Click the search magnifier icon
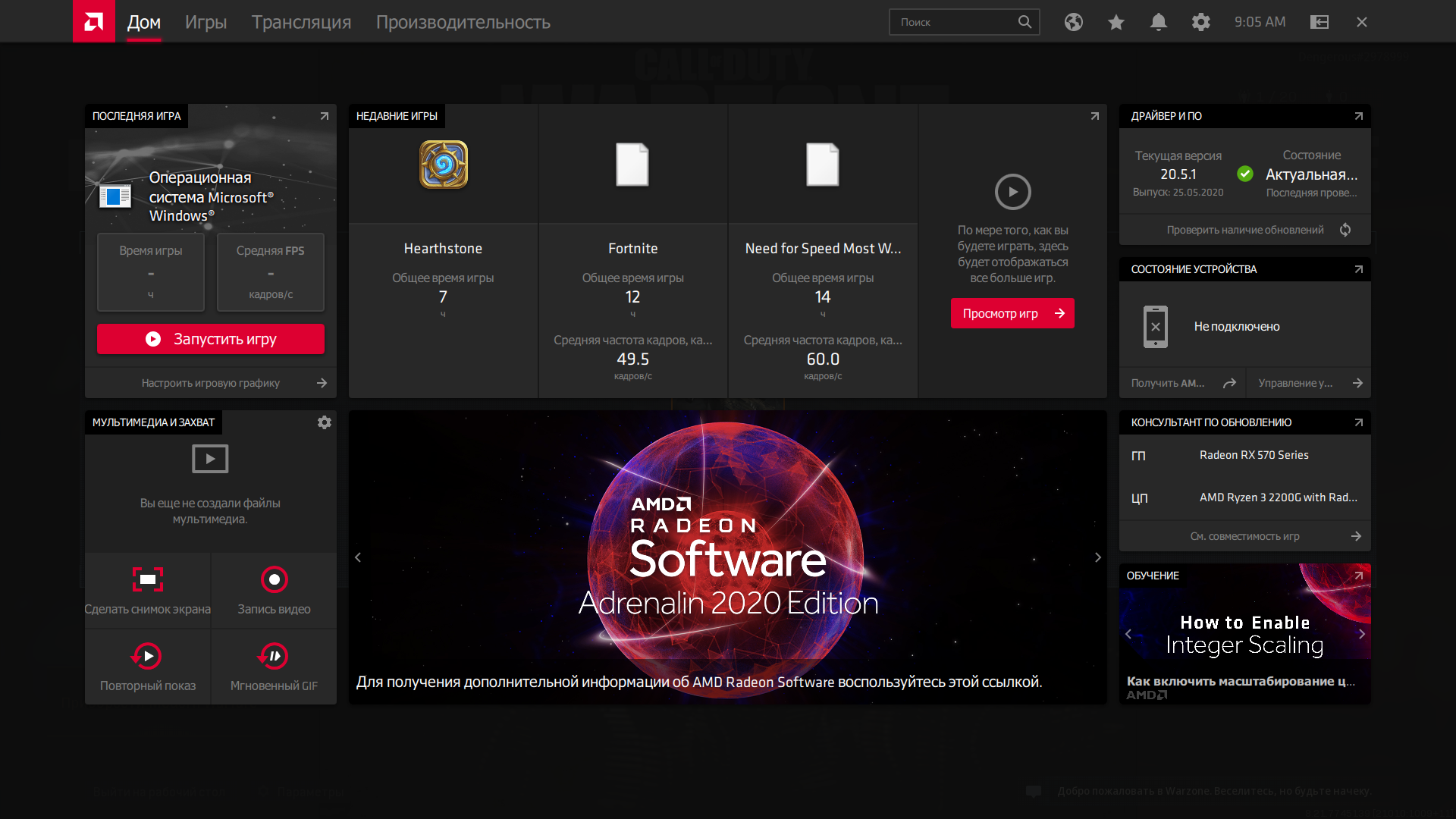The image size is (1456, 819). tap(1025, 22)
